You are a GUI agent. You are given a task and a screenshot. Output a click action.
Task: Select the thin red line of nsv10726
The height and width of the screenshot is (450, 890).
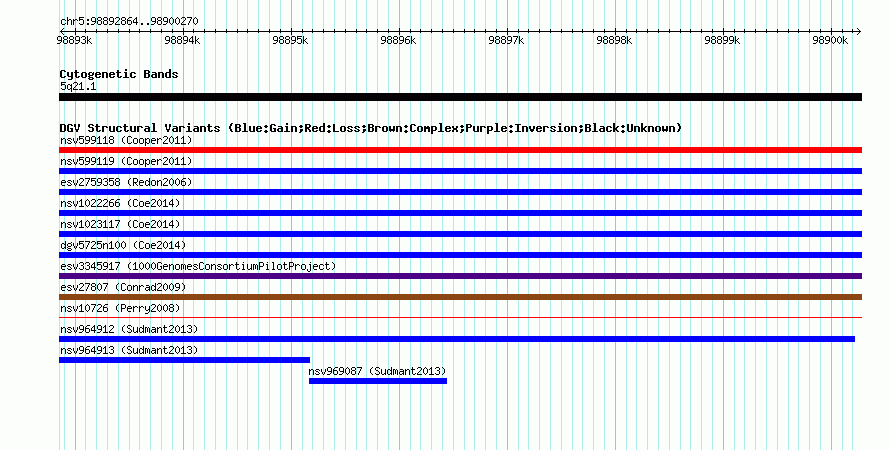click(x=460, y=318)
